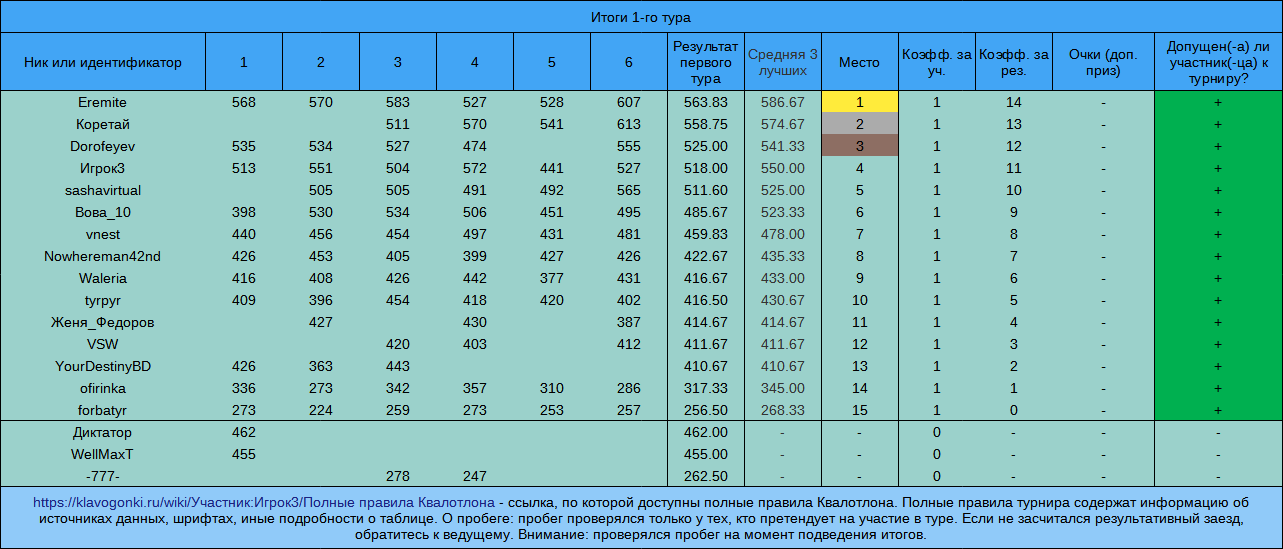Click the 'Коэфф. за уч.' header
This screenshot has width=1283, height=549.
tap(936, 62)
